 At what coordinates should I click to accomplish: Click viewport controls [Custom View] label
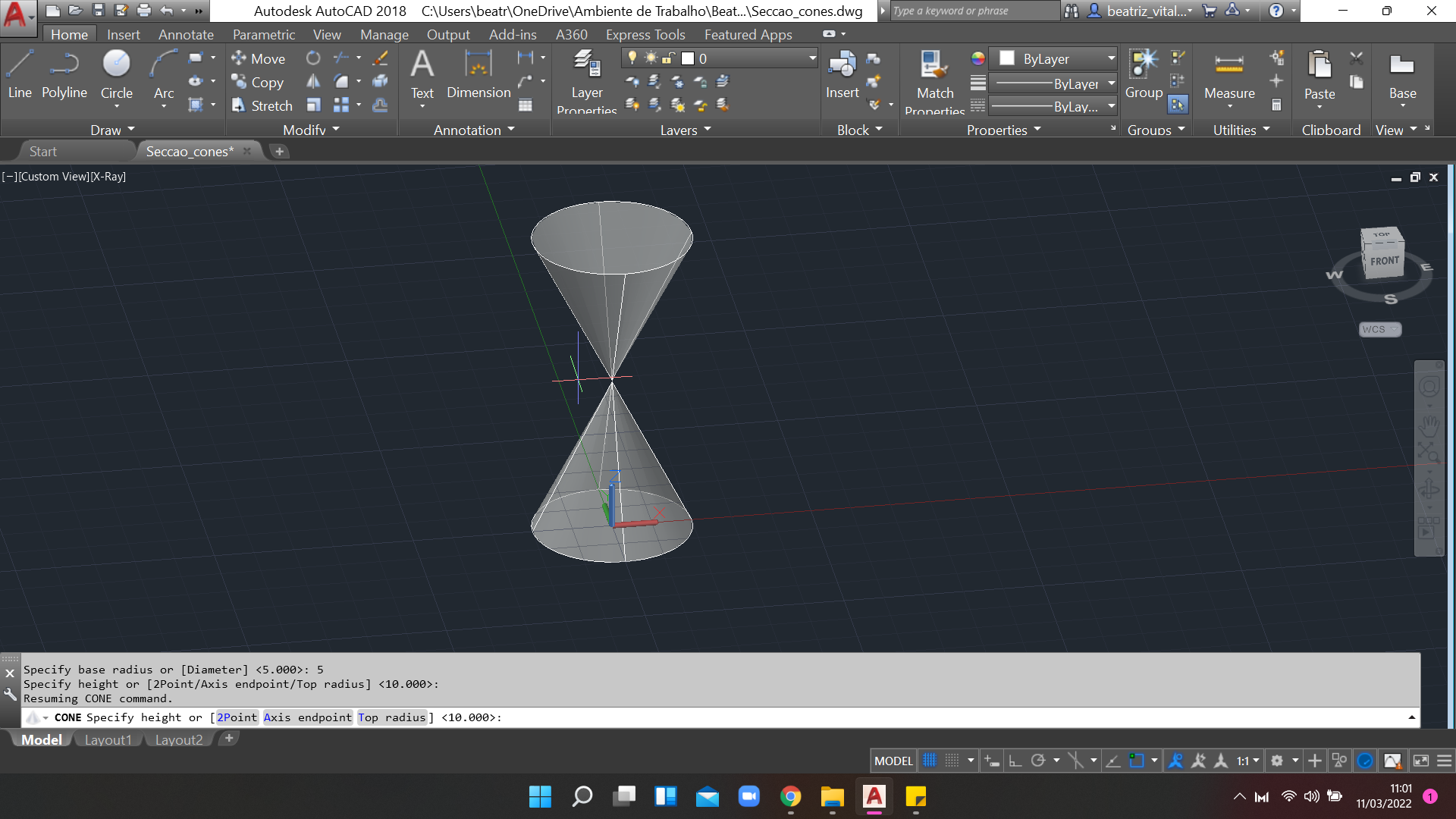click(54, 176)
